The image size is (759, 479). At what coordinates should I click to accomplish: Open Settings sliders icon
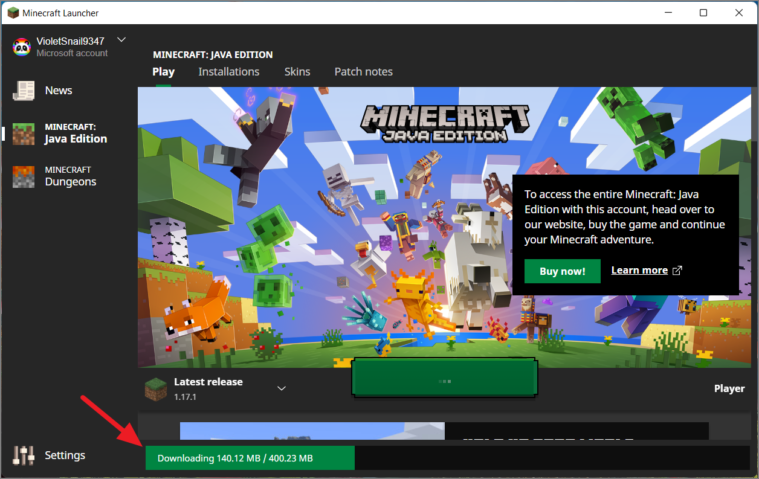23,455
